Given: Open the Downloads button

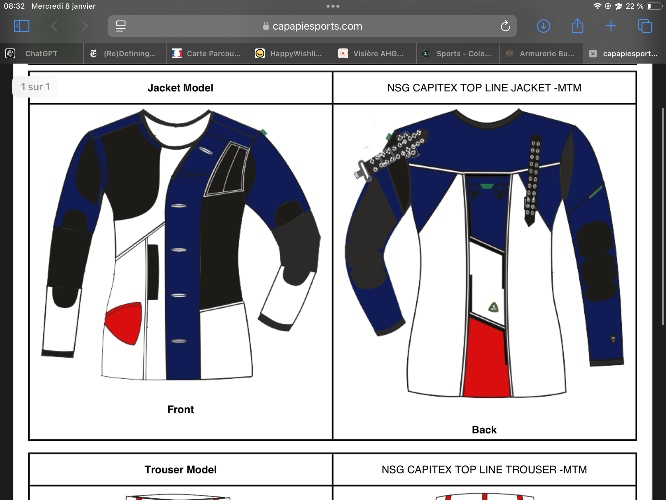Looking at the screenshot, I should [543, 26].
